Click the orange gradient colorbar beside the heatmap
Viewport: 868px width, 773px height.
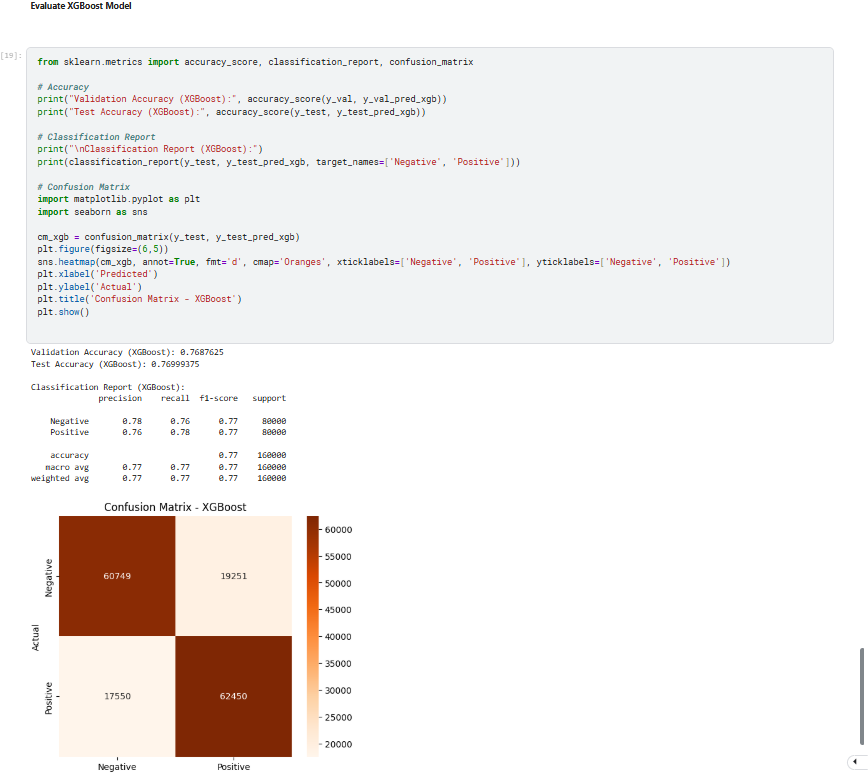pos(313,636)
